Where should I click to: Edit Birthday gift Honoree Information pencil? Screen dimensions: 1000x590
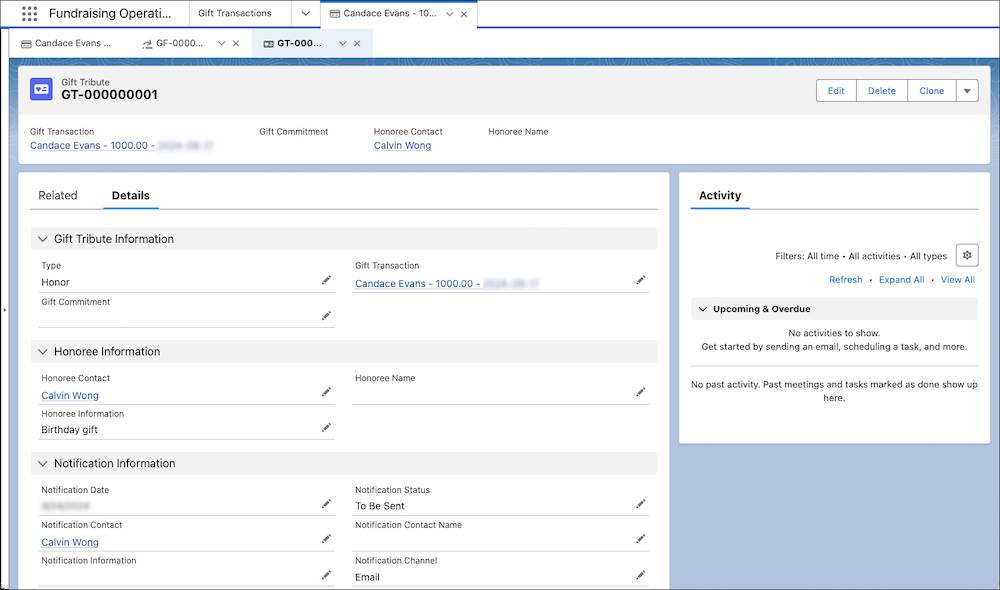(327, 427)
